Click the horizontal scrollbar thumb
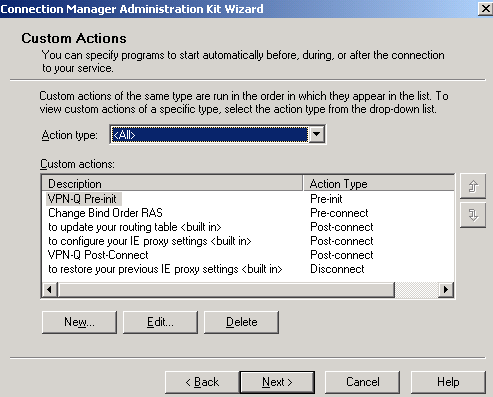The height and width of the screenshot is (397, 493). 226,289
